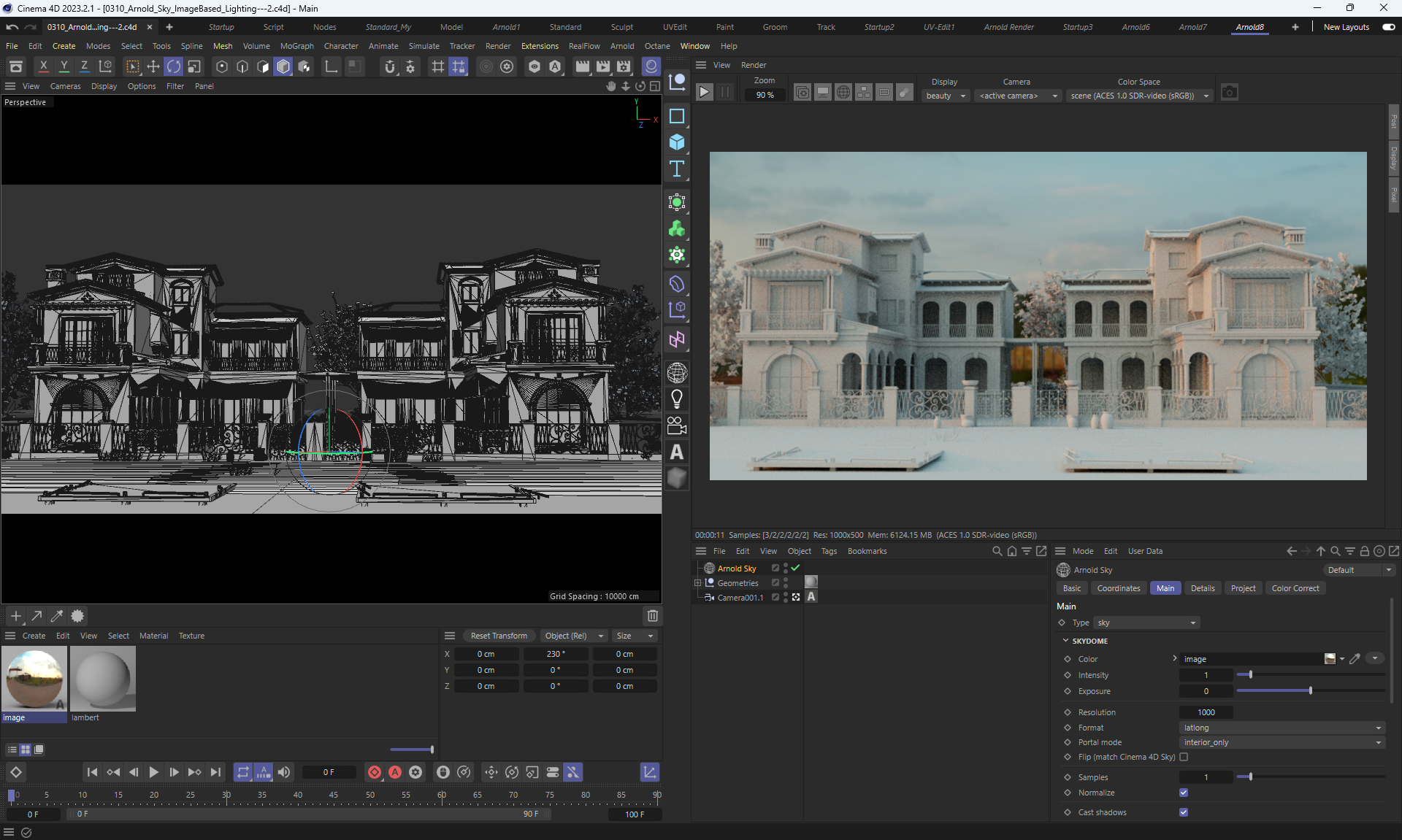Select the Text spline tool icon
1402x840 pixels.
point(677,169)
